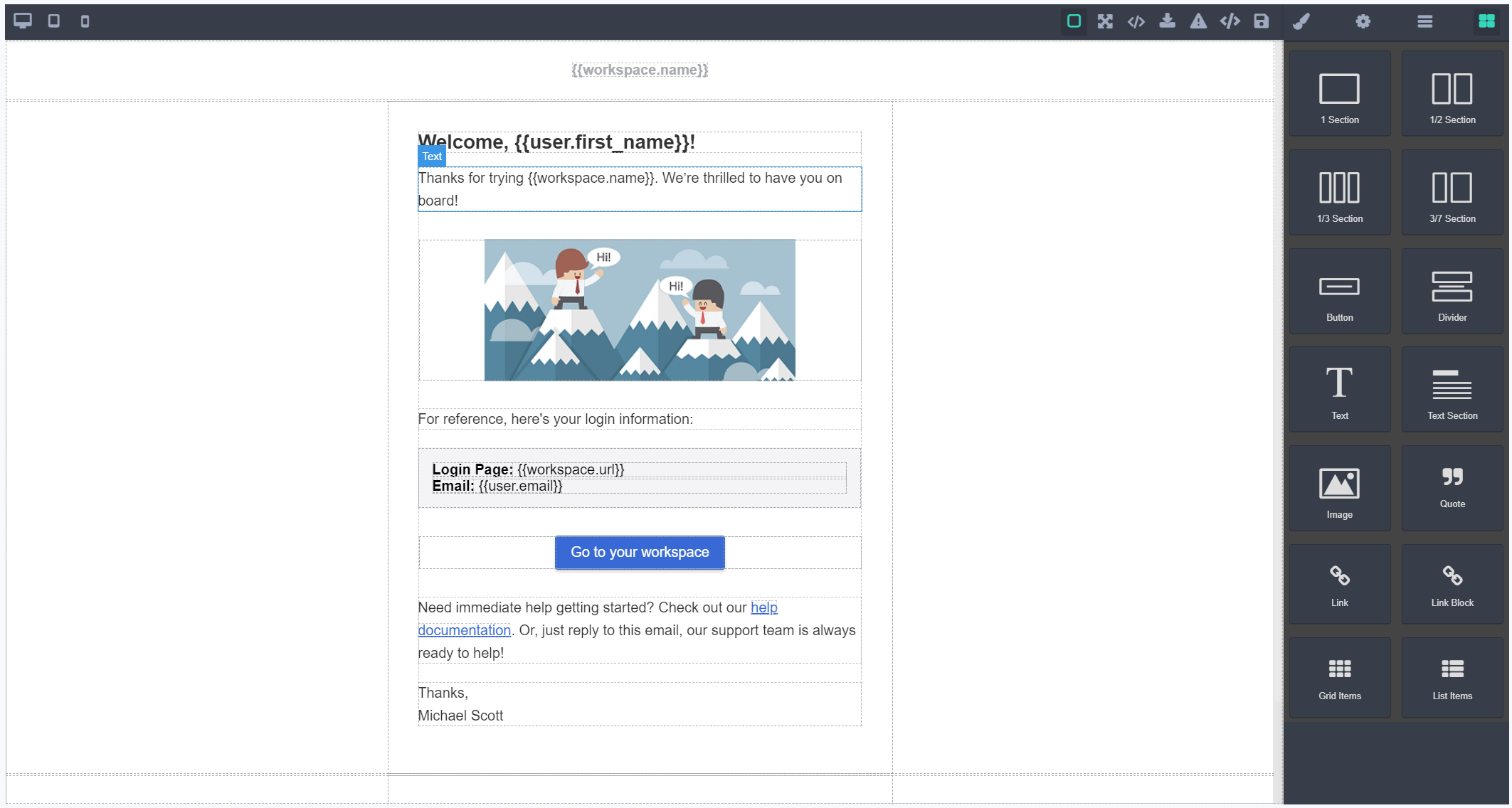This screenshot has width=1512, height=808.
Task: Open the view code panel
Action: tap(1136, 21)
